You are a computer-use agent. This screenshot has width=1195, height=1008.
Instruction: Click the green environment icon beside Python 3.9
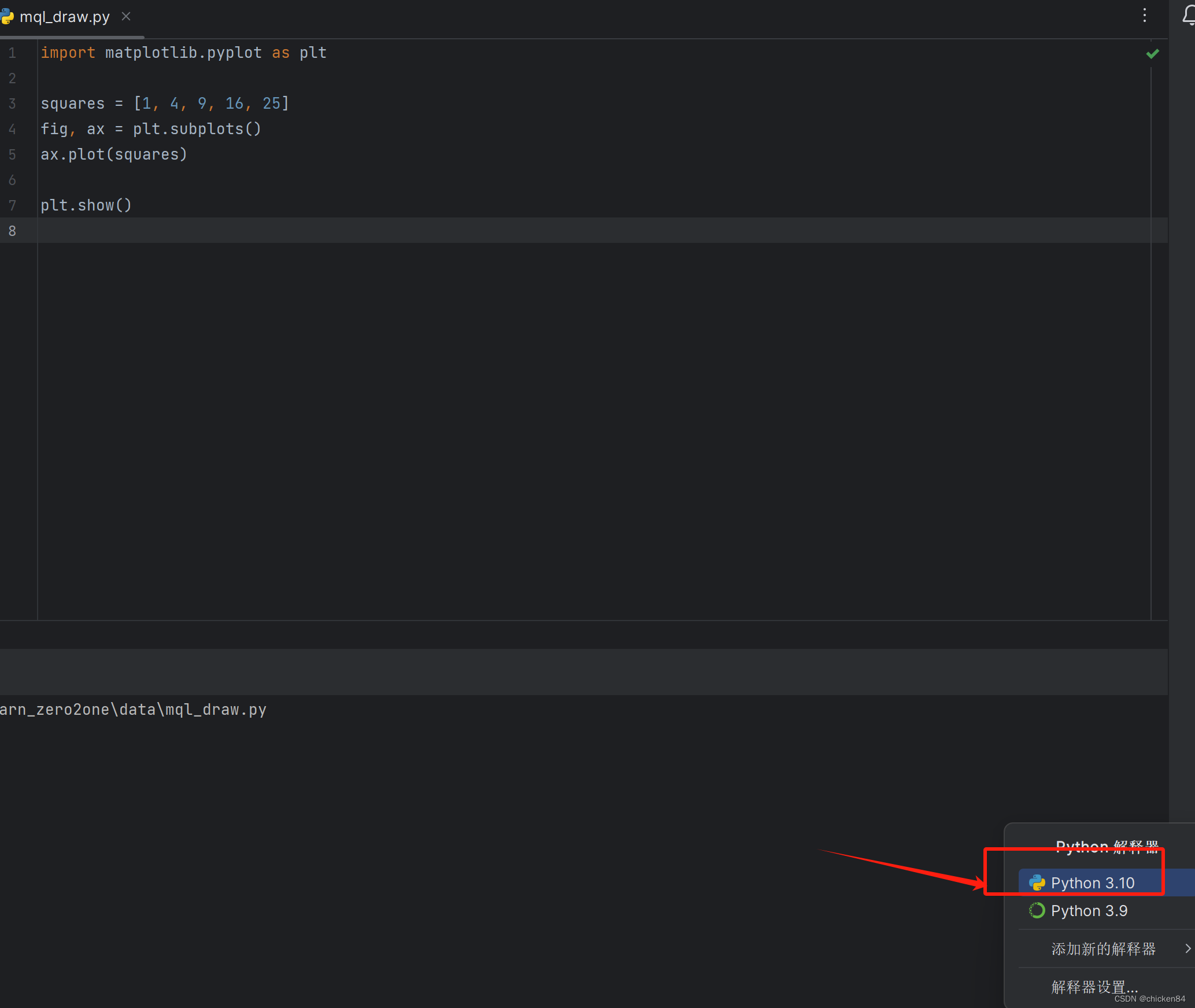[x=1036, y=910]
